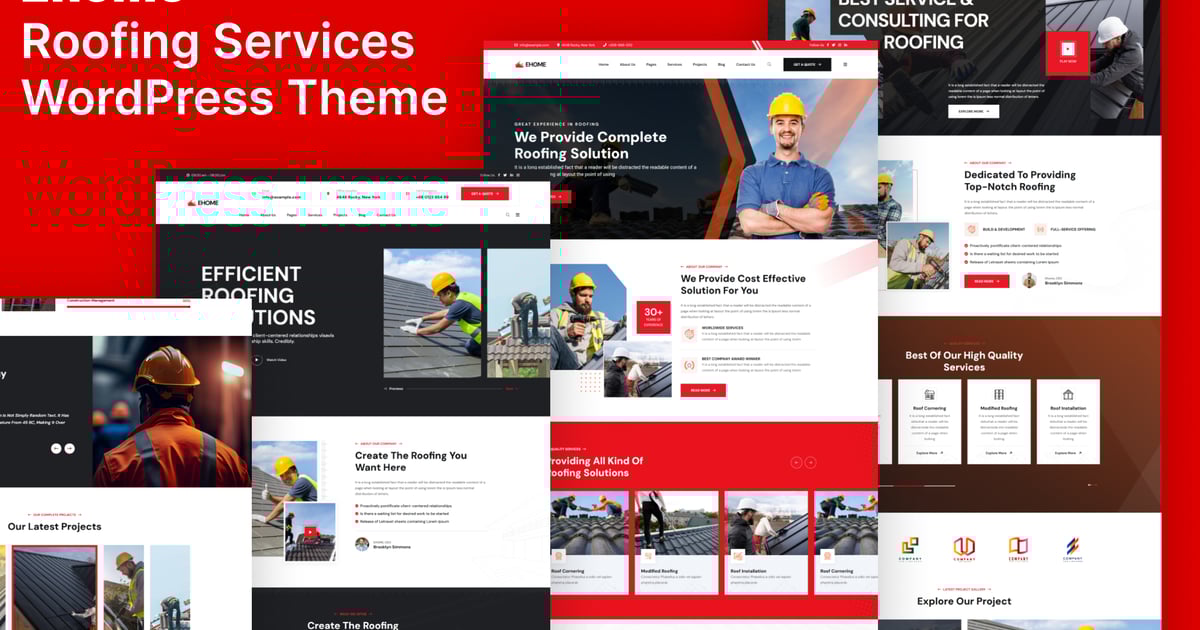The image size is (1200, 630).
Task: Click Read More under Cost Effective Solution
Action: tap(703, 390)
